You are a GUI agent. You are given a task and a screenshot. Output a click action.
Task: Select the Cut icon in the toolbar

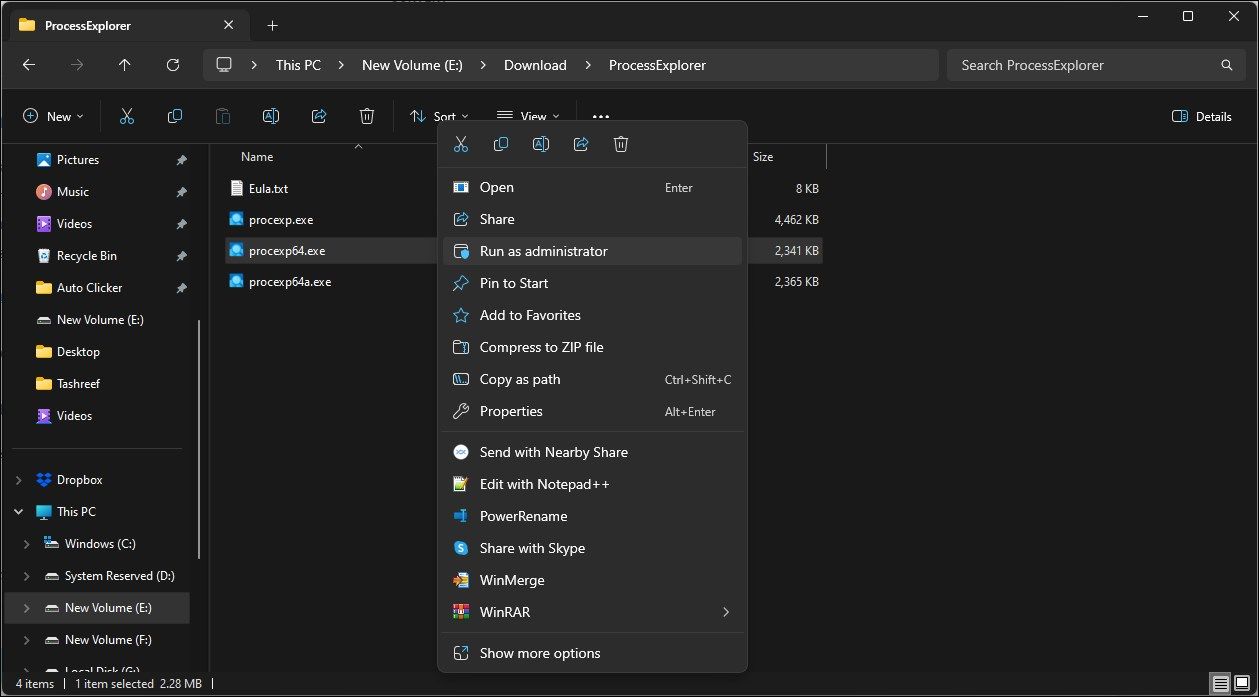127,116
